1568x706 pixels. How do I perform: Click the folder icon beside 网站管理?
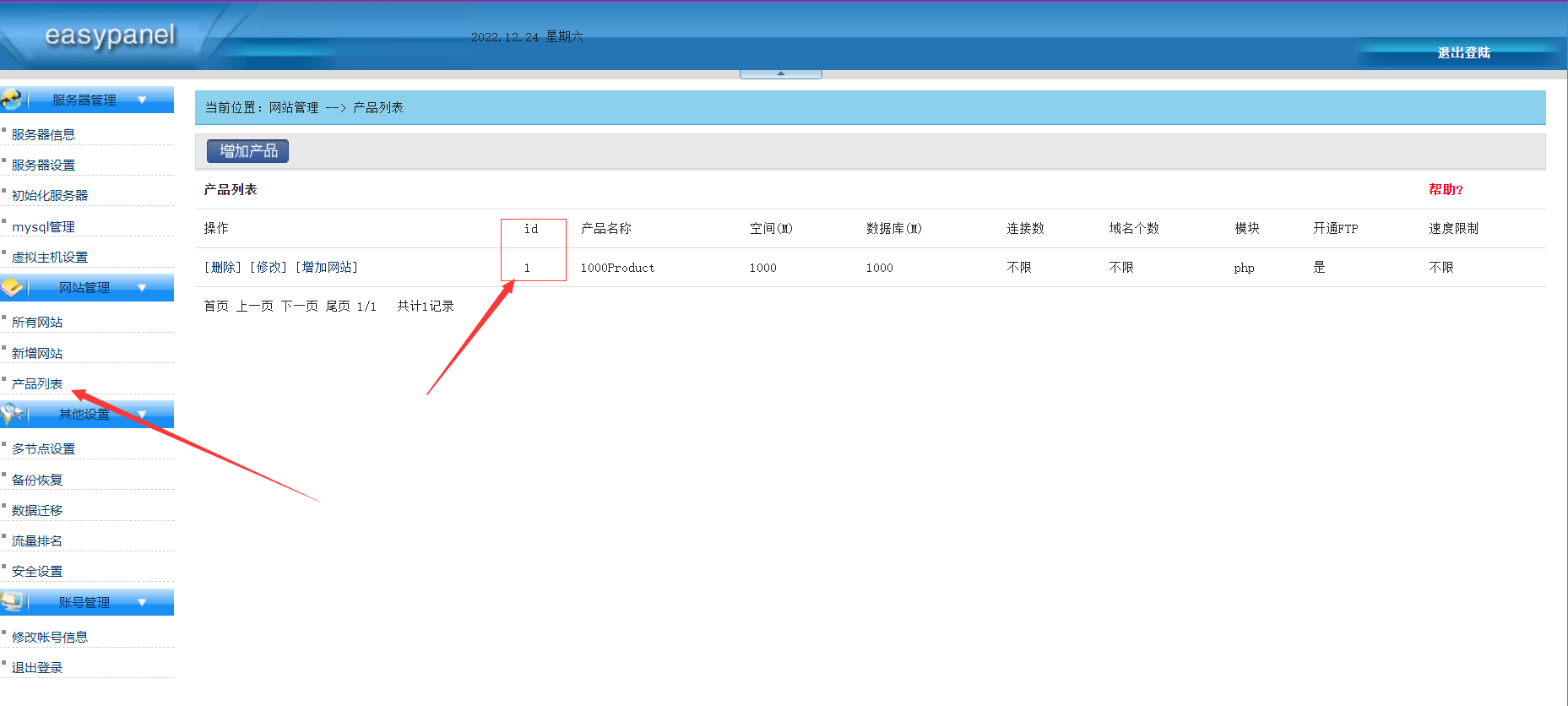coord(12,288)
